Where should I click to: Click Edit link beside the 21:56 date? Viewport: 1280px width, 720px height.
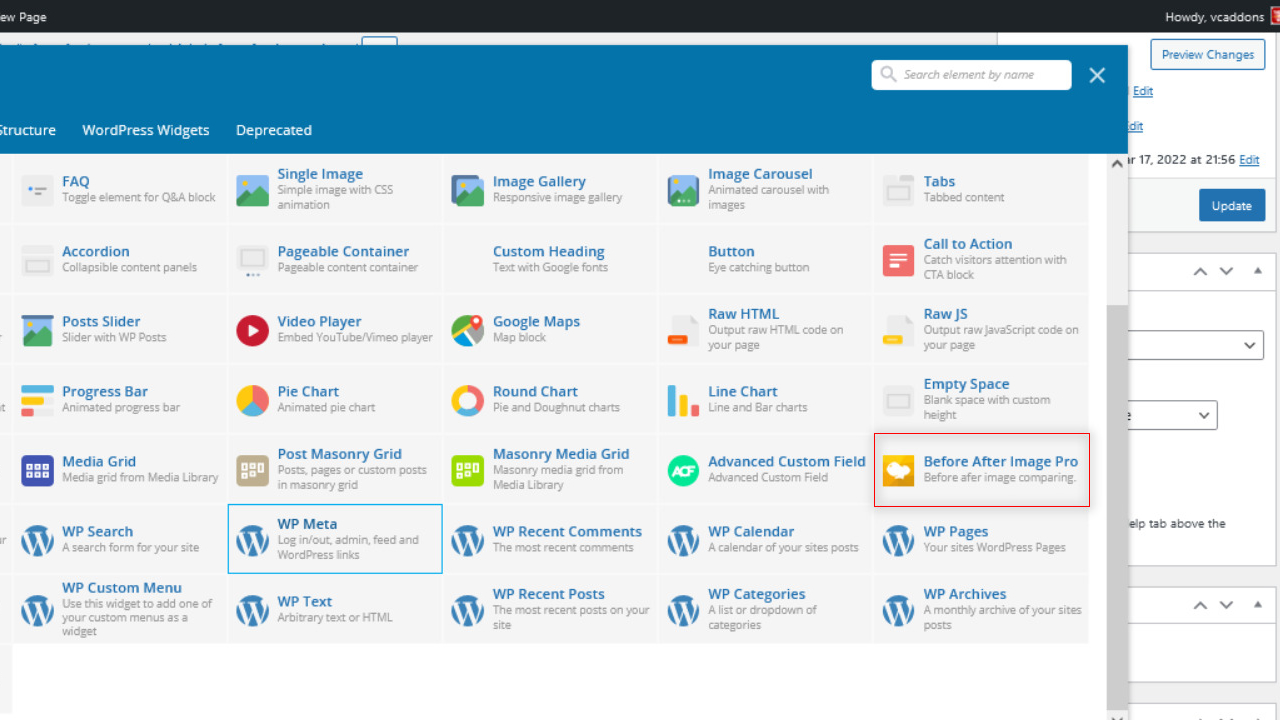1249,160
